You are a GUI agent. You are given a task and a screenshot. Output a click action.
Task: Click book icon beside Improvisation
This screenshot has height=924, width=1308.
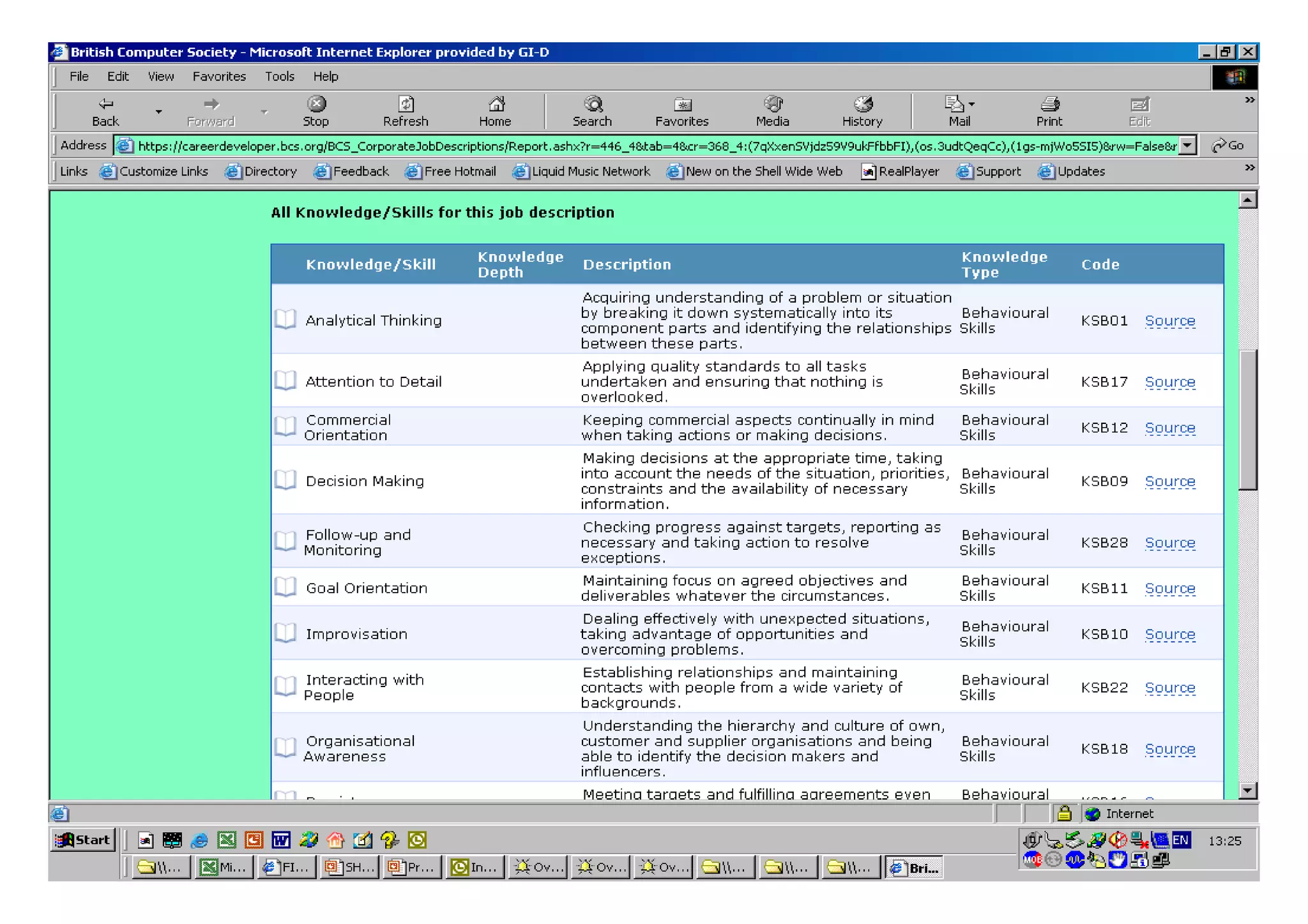pos(285,633)
